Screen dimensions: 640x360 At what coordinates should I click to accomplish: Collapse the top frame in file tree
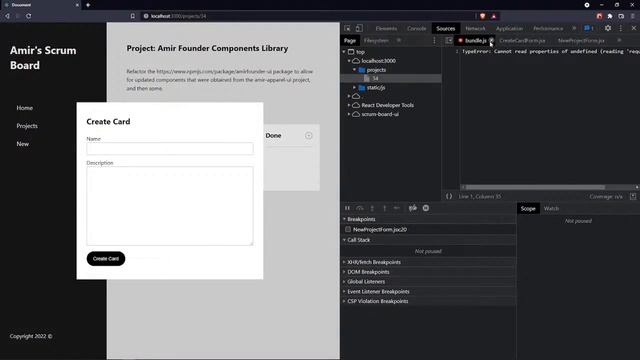[x=344, y=52]
